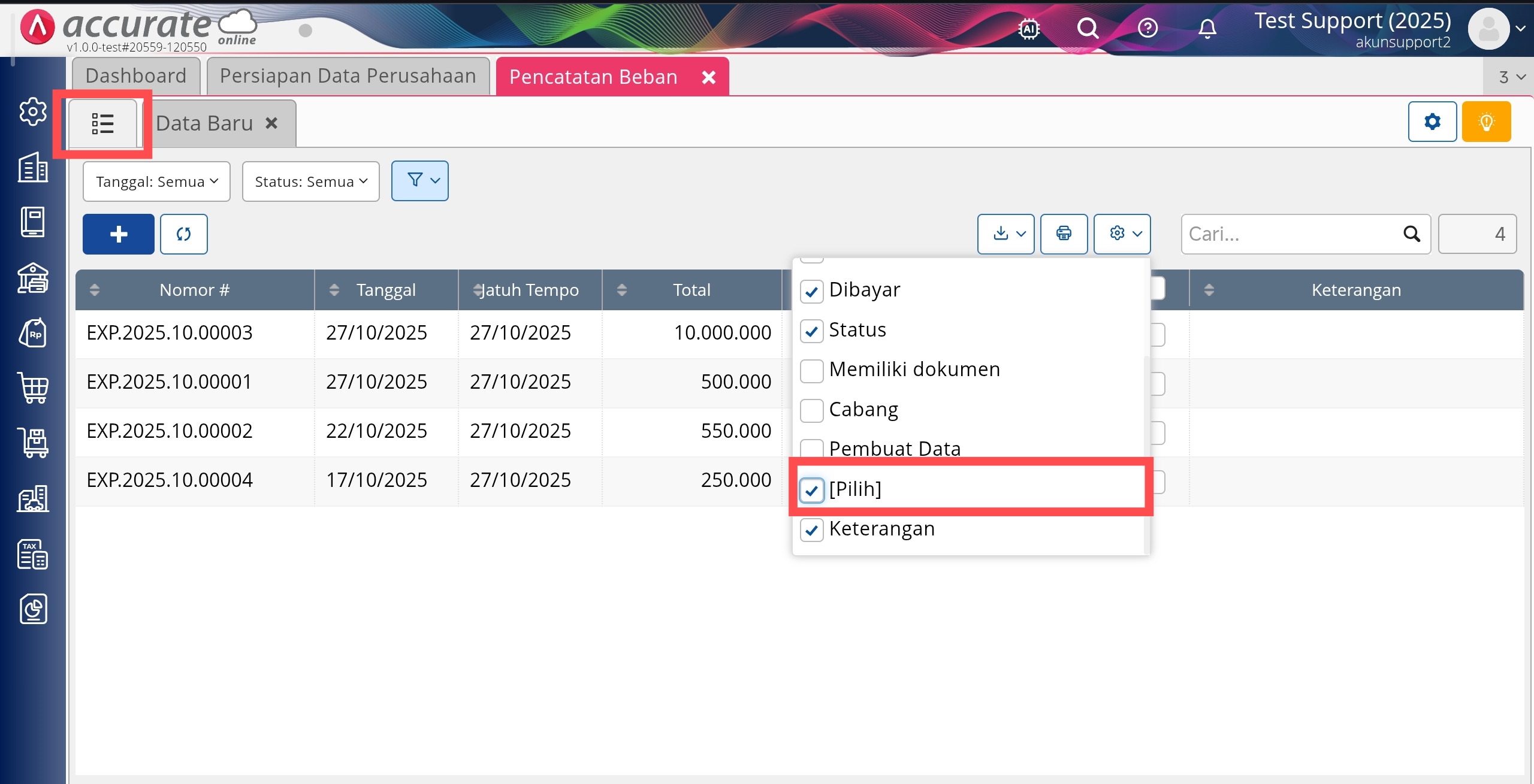
Task: Click the help question mark icon
Action: tap(1148, 28)
